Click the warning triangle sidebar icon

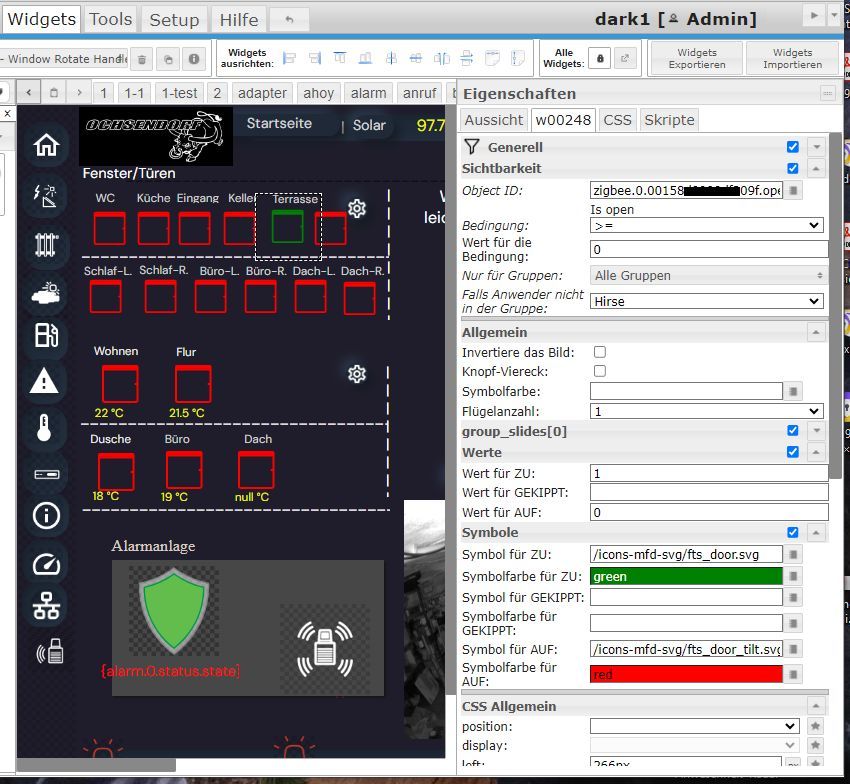pyautogui.click(x=45, y=381)
